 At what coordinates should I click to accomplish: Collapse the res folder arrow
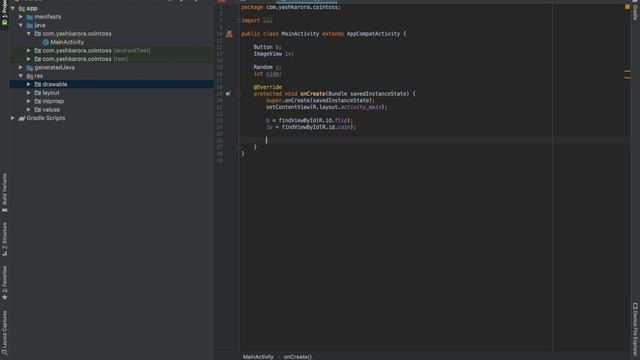coord(21,76)
